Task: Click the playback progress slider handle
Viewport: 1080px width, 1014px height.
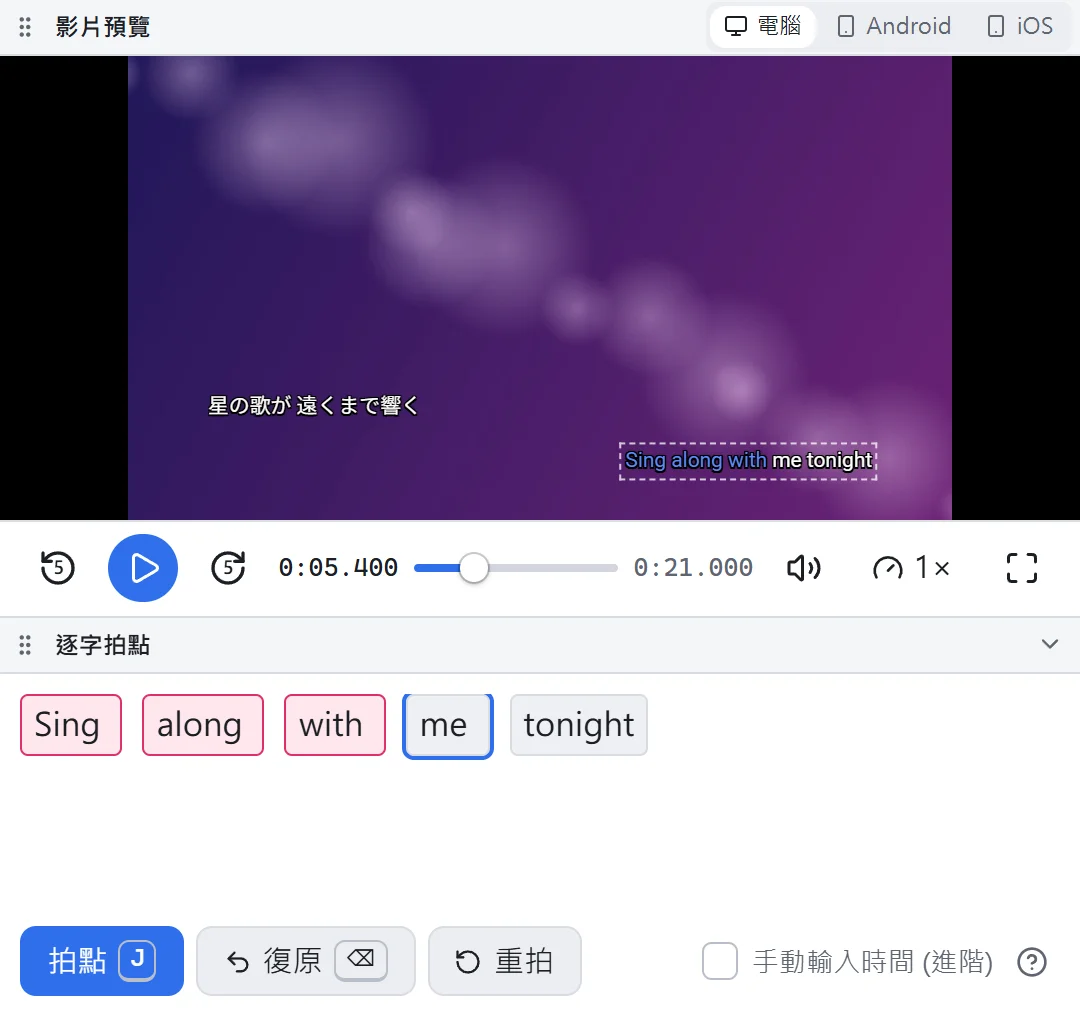Action: [x=474, y=568]
